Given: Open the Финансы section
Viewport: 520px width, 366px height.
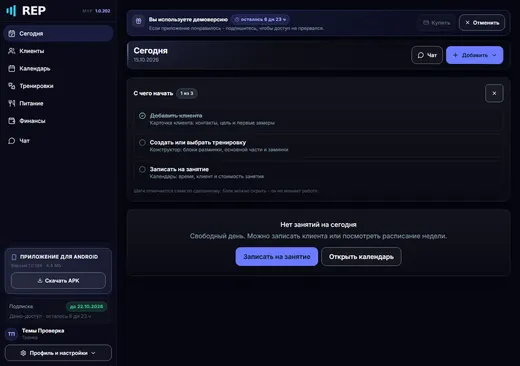Looking at the screenshot, I should pyautogui.click(x=58, y=121).
